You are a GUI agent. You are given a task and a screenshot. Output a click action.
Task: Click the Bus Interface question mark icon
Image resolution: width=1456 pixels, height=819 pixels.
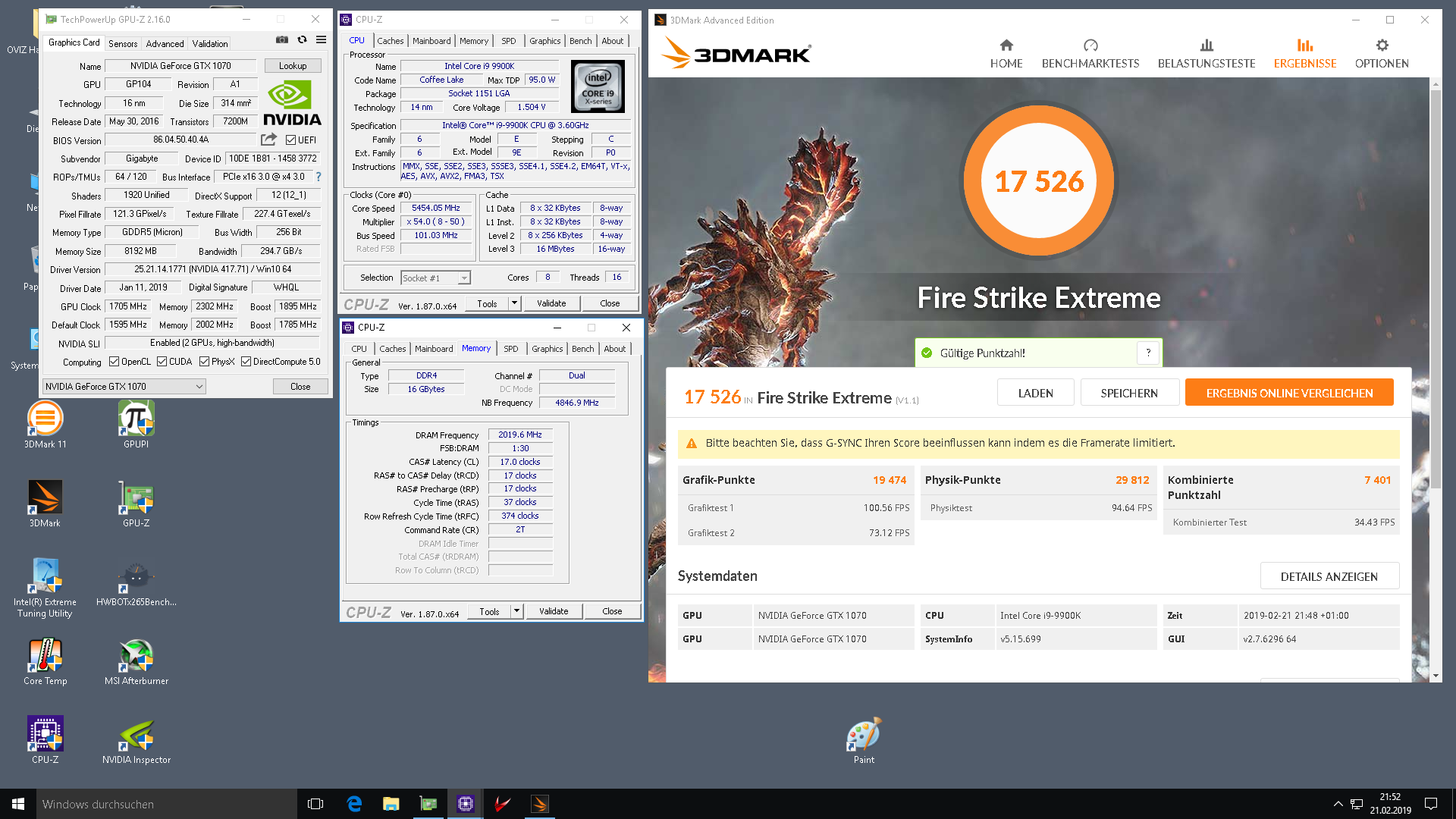(318, 177)
